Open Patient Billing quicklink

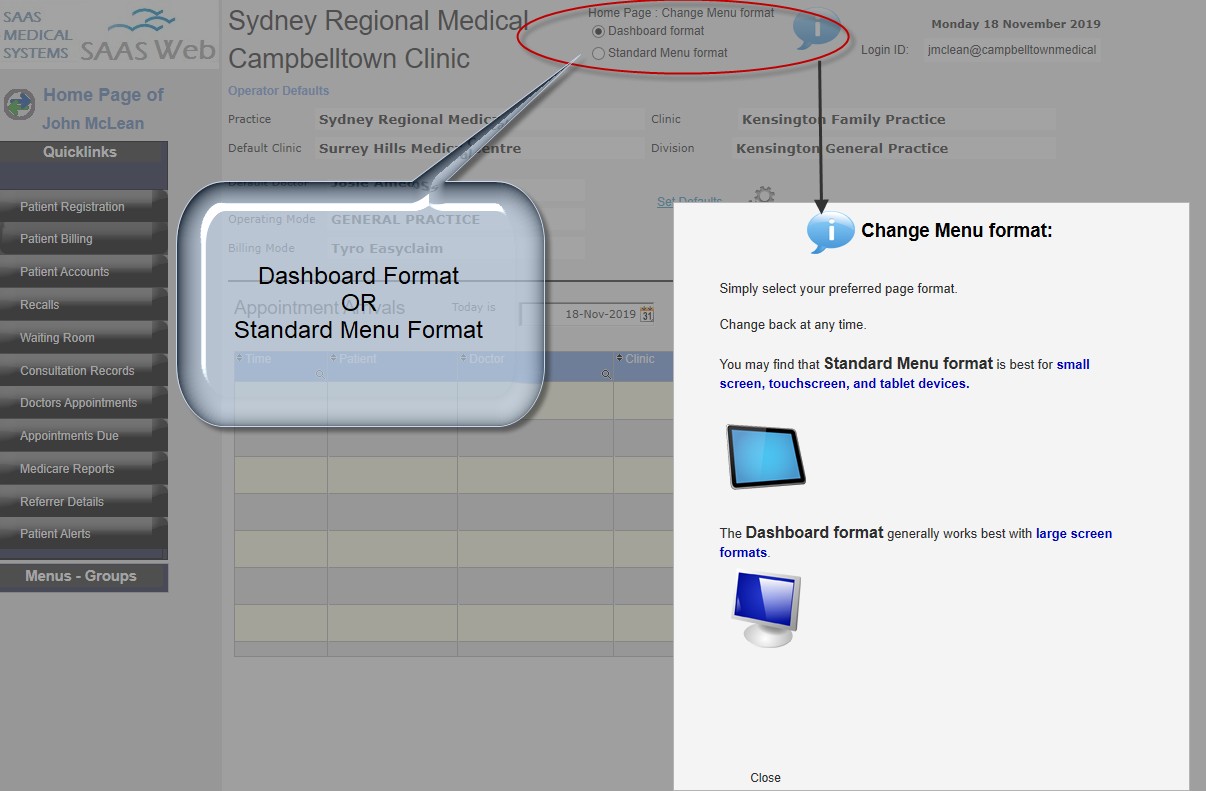pos(84,239)
